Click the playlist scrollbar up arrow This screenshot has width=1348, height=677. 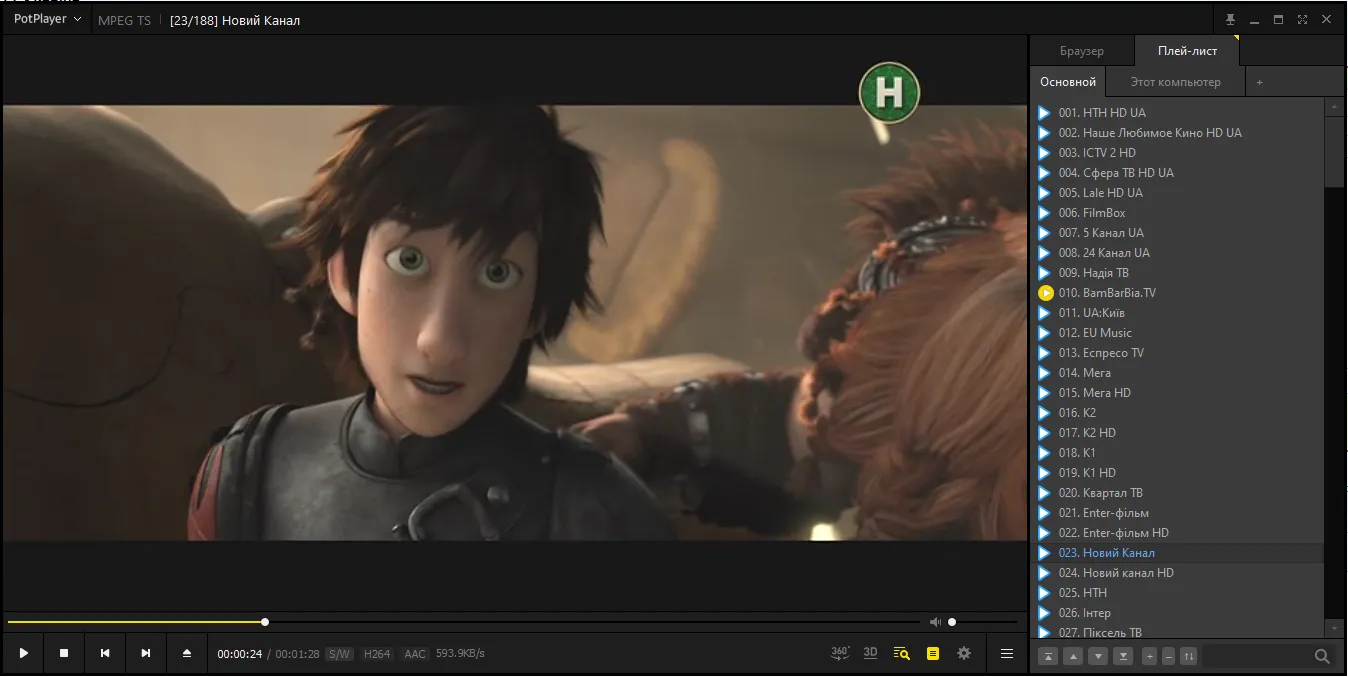(x=1334, y=106)
